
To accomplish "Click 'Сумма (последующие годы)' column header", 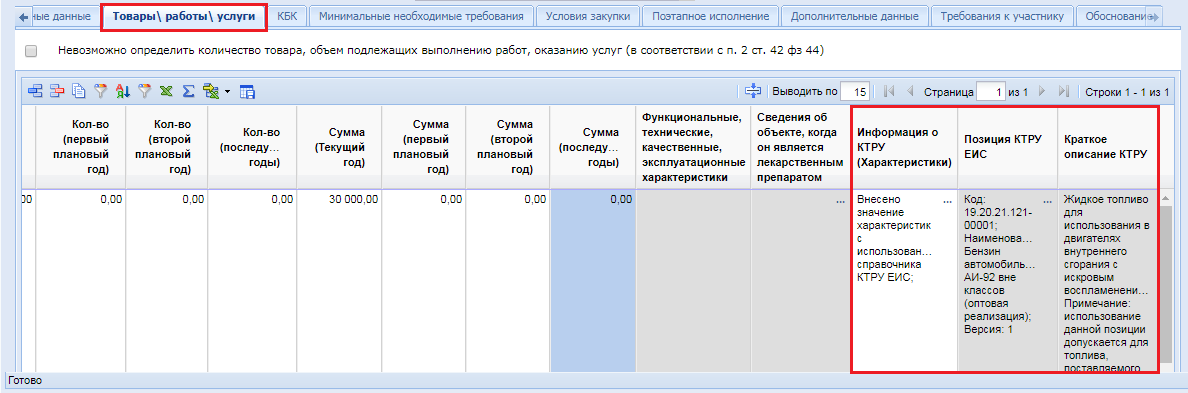I will 593,147.
